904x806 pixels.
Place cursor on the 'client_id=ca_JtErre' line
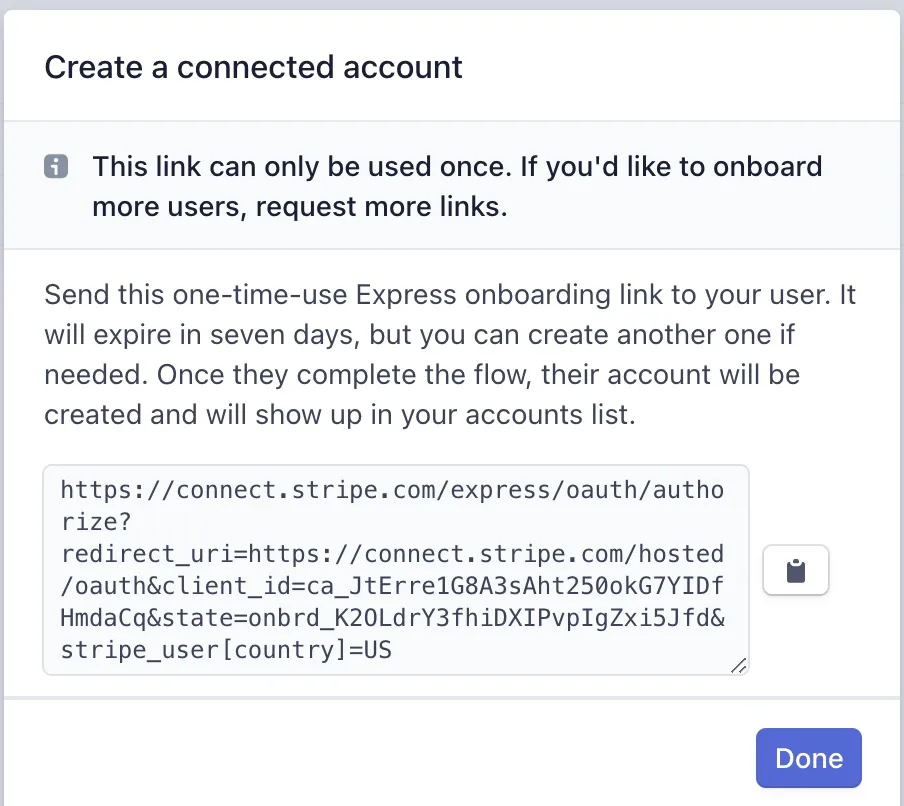pos(392,586)
